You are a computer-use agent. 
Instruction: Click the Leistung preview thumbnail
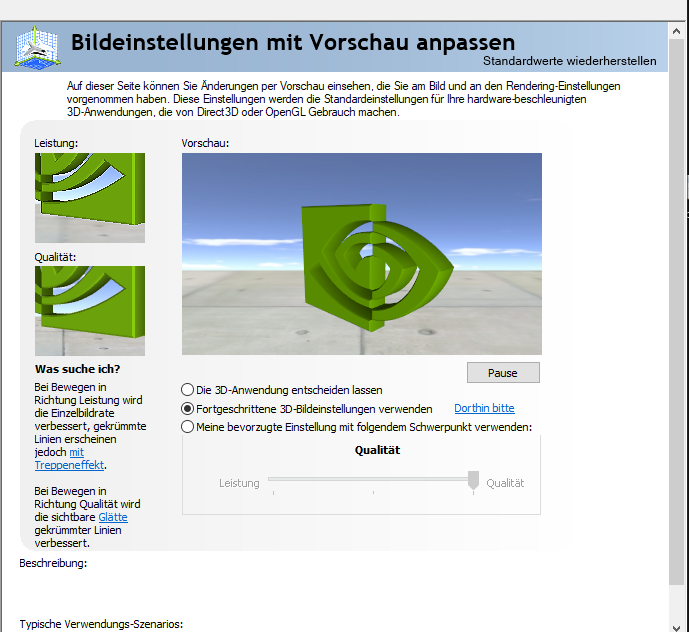coord(90,198)
